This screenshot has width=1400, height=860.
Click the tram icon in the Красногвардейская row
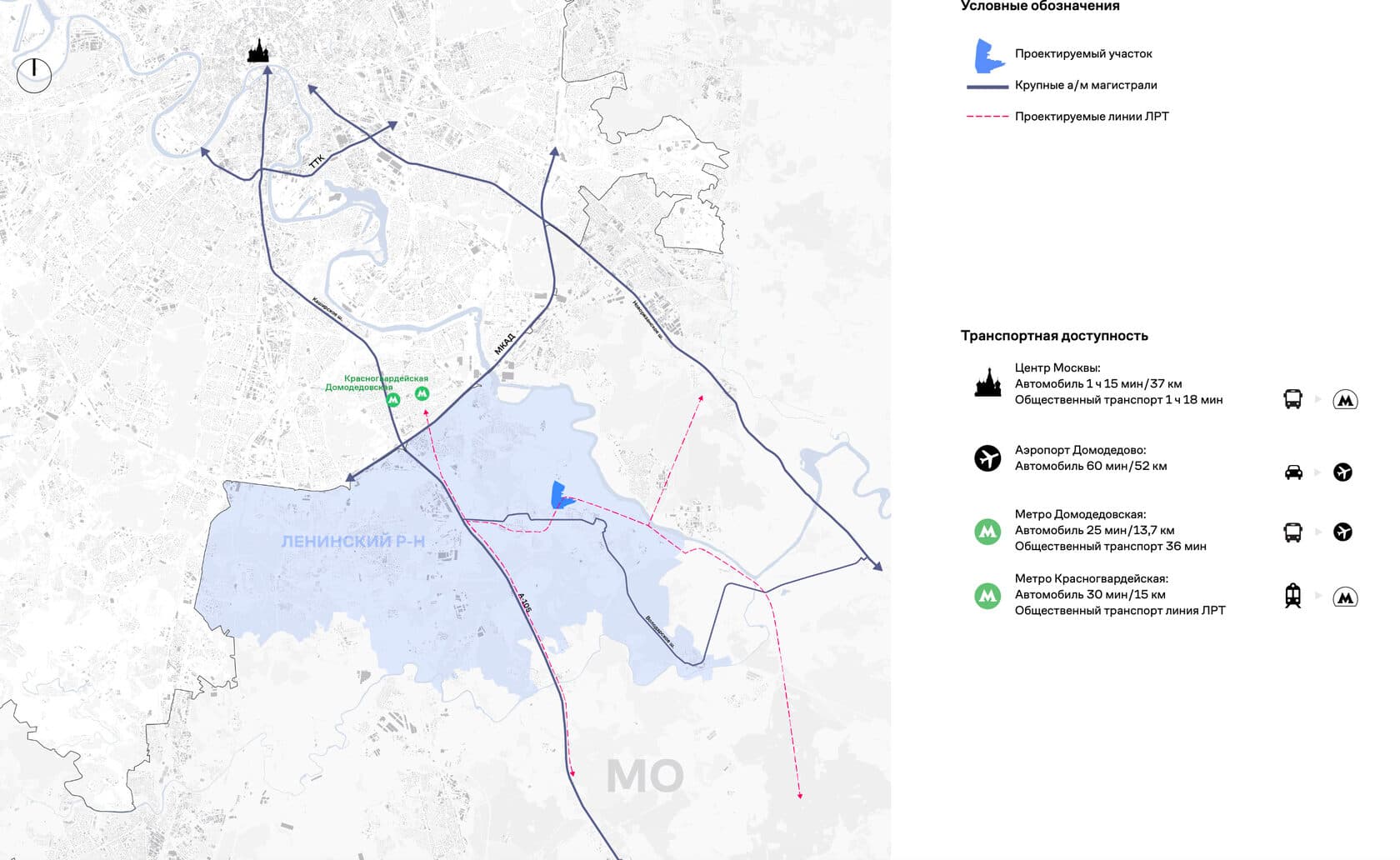tap(1292, 596)
